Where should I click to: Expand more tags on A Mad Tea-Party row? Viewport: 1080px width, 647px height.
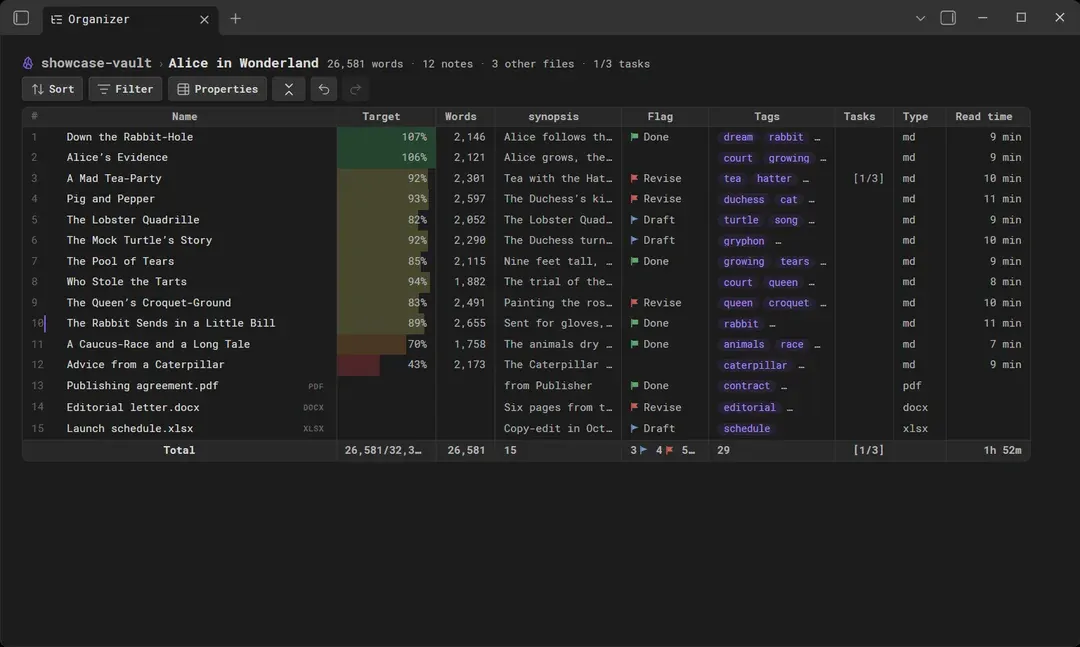[806, 180]
